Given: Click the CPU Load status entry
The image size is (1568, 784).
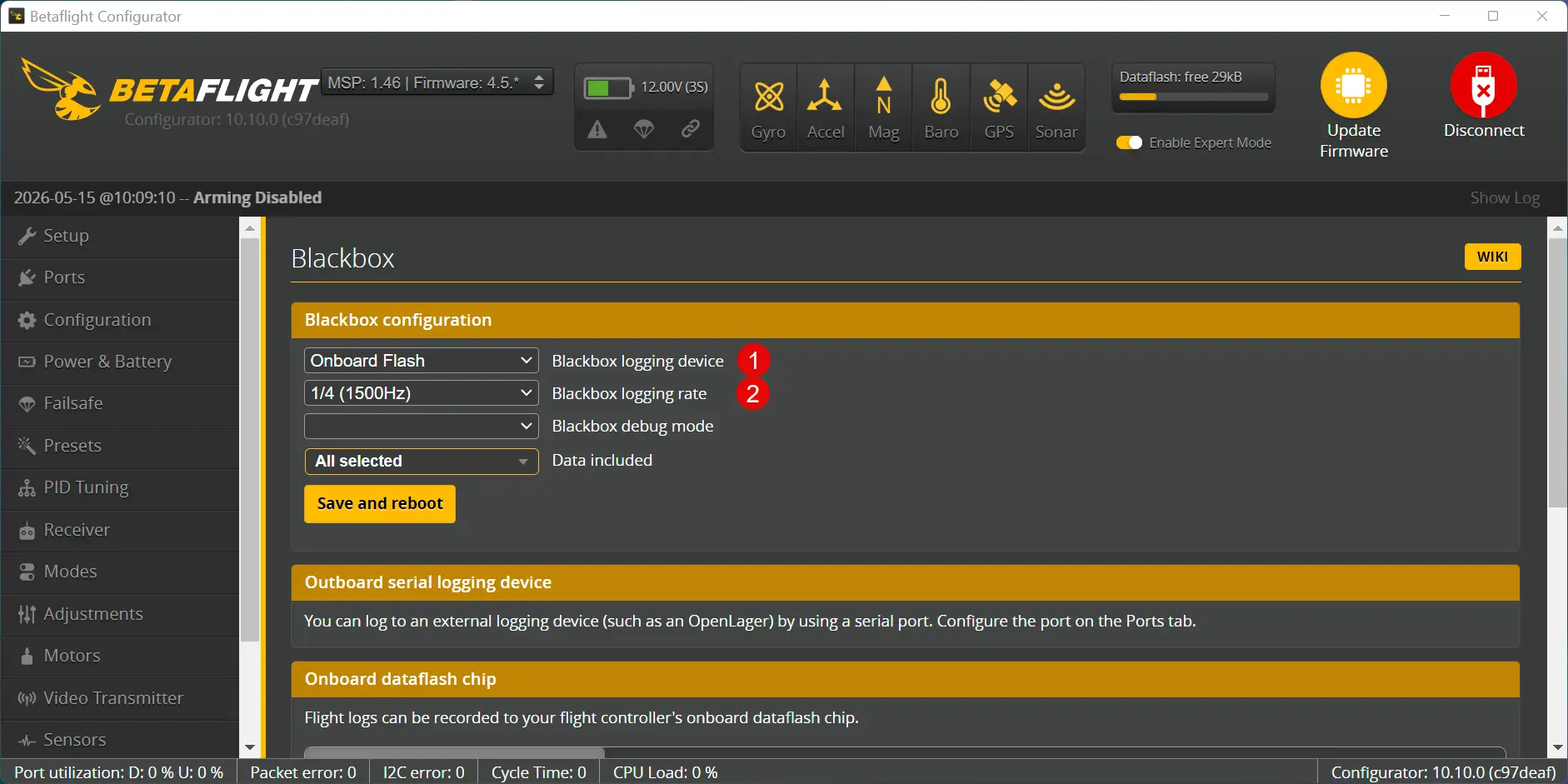Looking at the screenshot, I should click(666, 772).
